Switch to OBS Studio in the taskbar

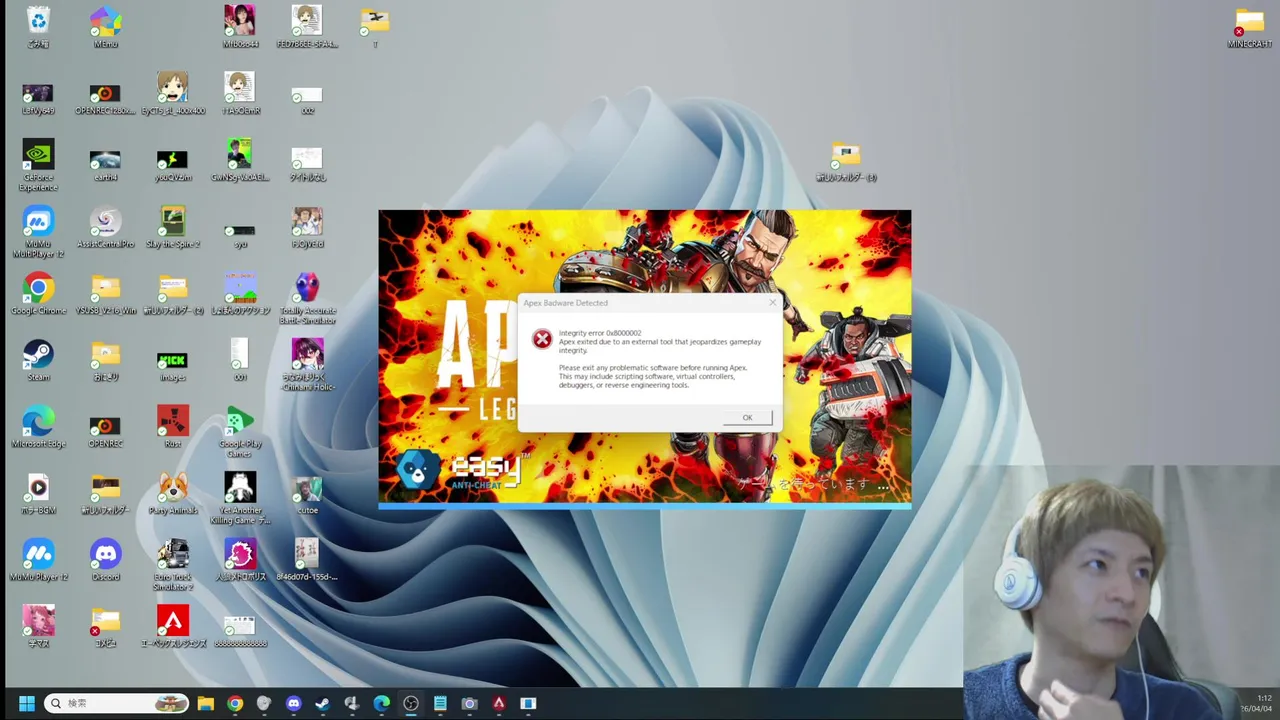[x=411, y=703]
